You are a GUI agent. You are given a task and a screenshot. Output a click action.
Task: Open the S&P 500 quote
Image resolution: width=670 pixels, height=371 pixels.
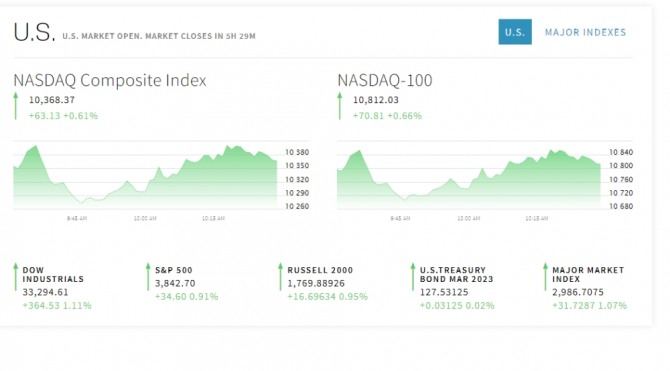click(x=173, y=270)
